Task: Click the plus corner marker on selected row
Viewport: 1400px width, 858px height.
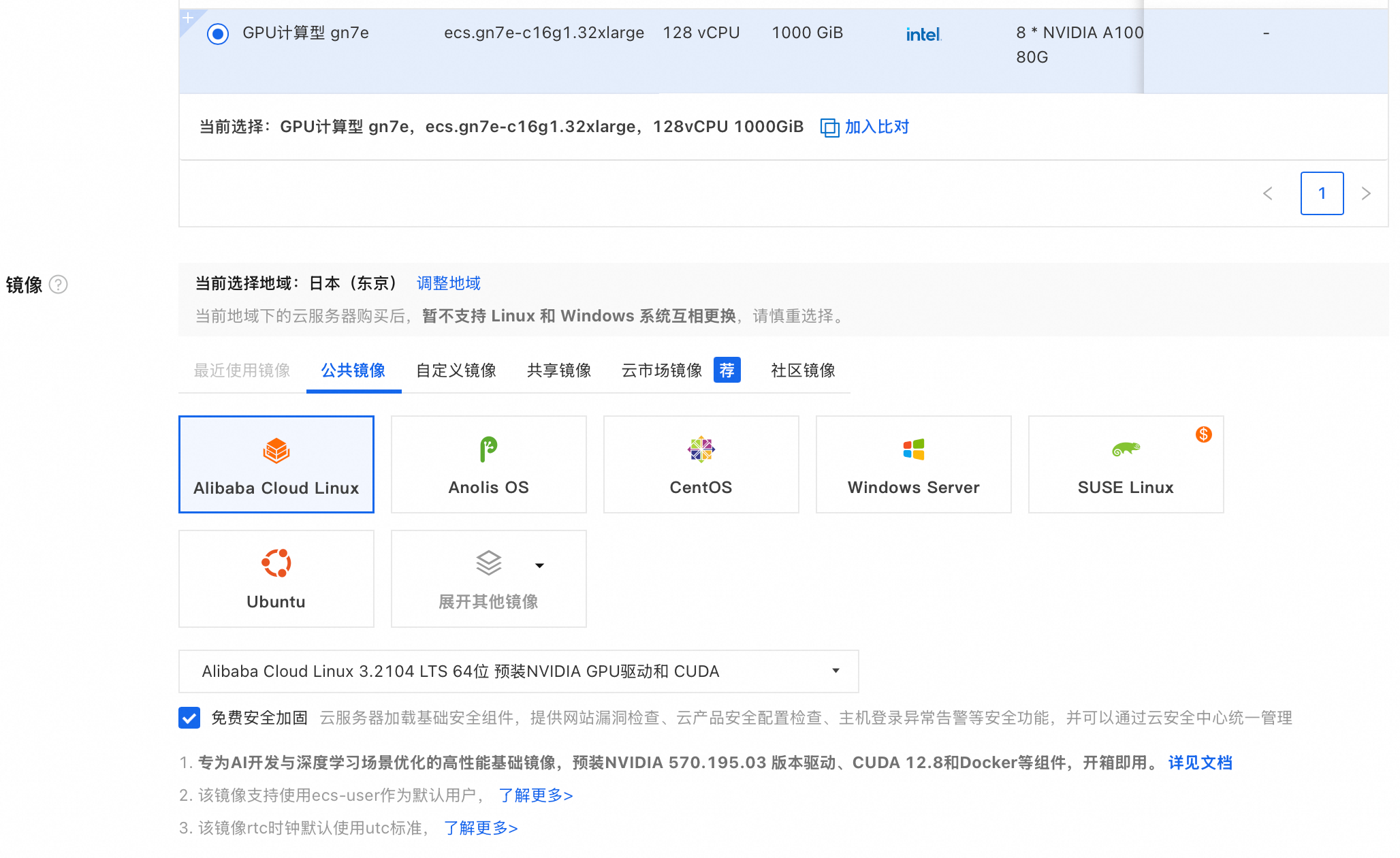Action: 189,18
